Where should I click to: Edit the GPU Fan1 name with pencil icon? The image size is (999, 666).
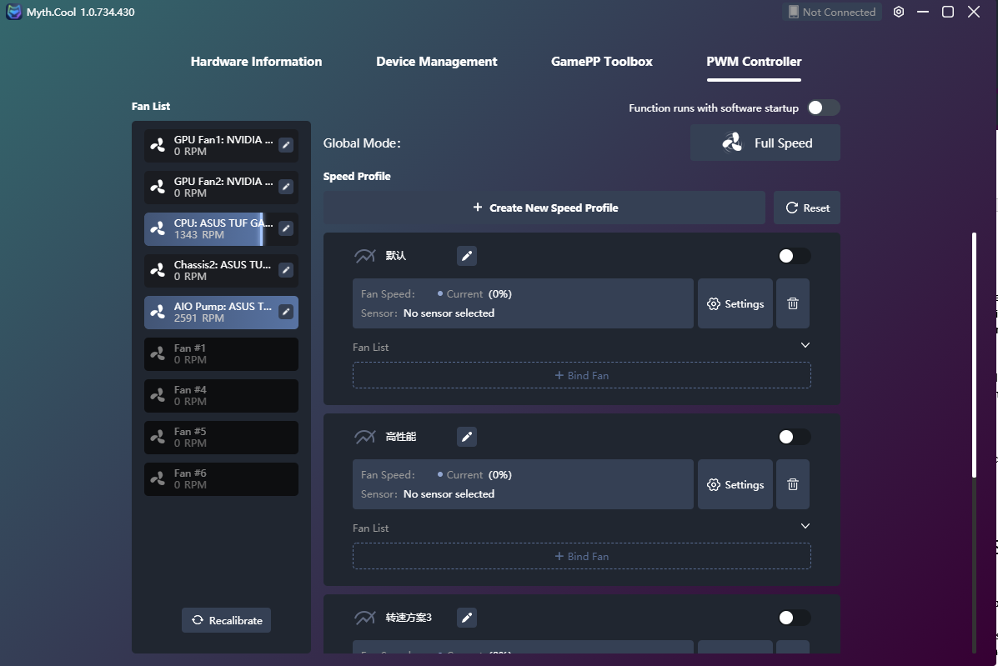pyautogui.click(x=286, y=145)
